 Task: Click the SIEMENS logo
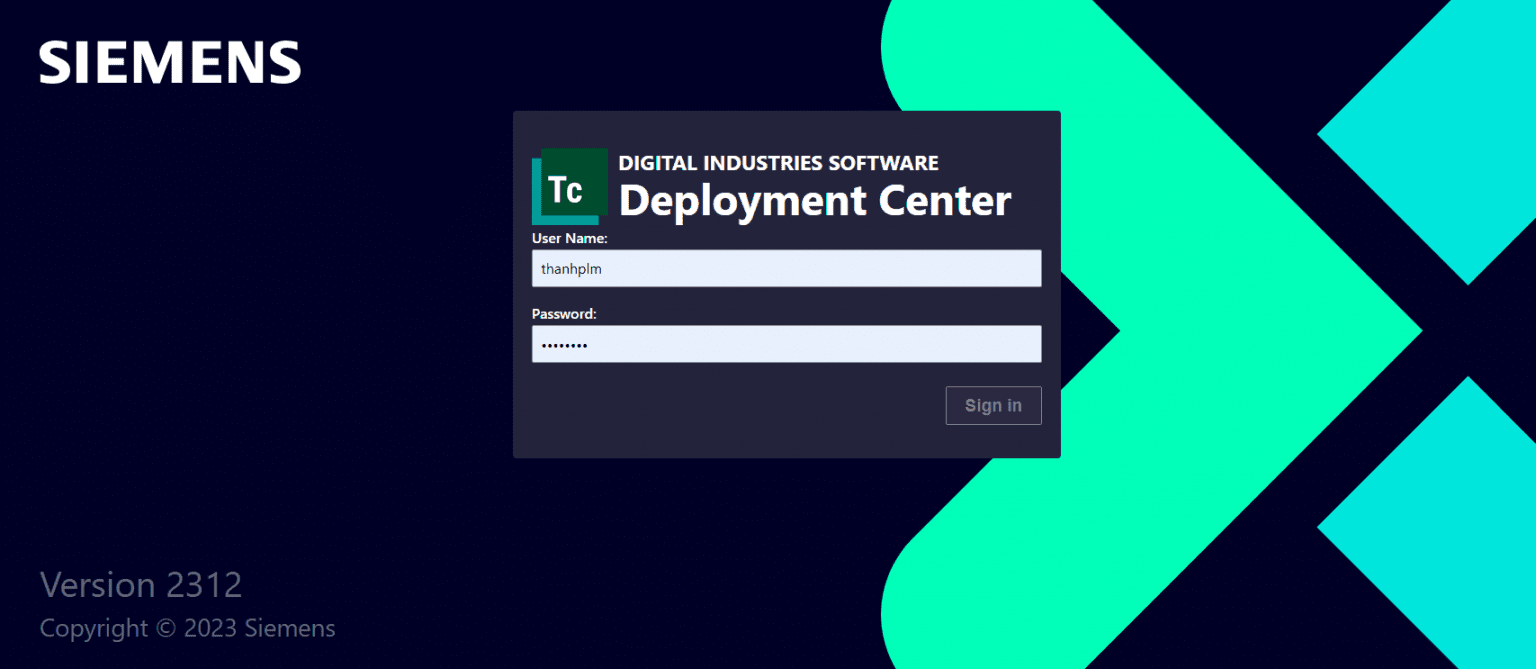[168, 61]
